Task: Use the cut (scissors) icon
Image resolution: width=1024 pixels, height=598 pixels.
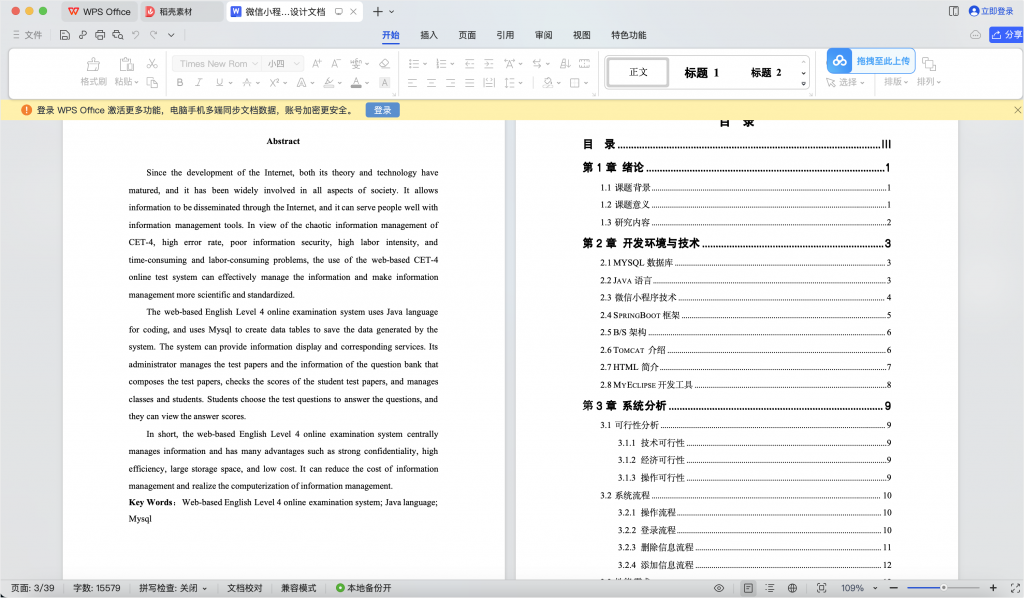Action: (x=153, y=64)
